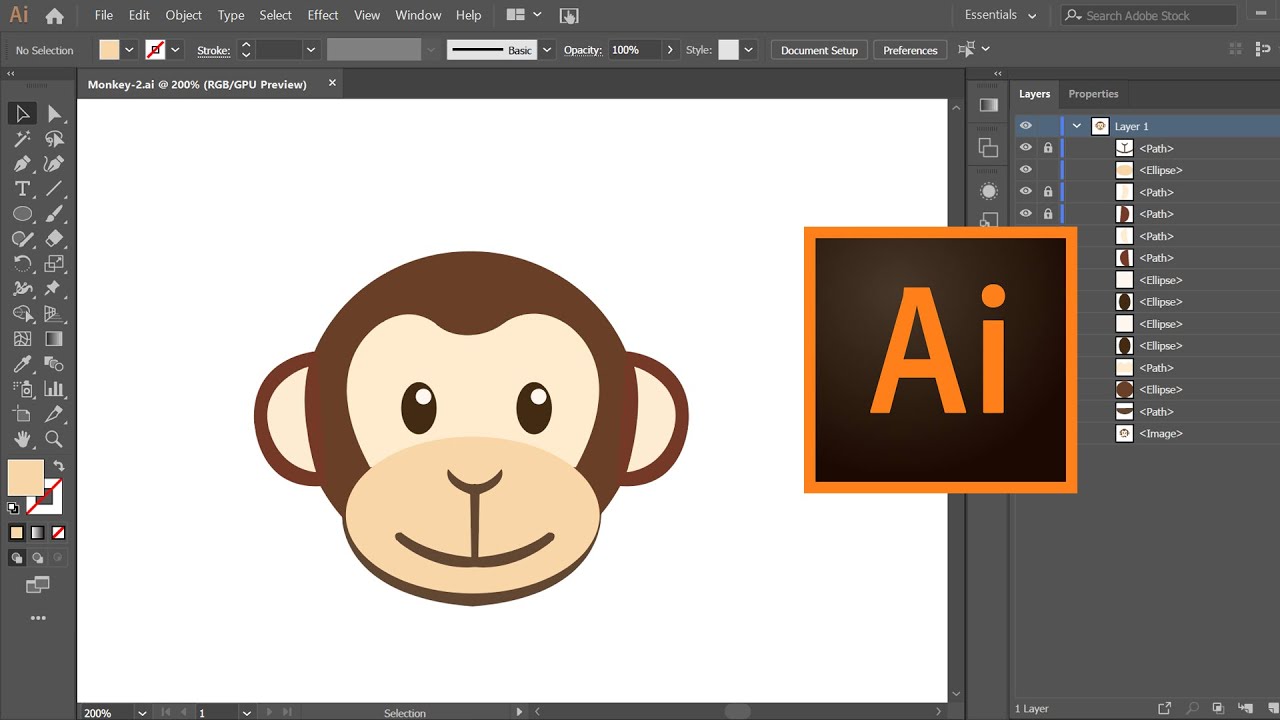Select the Hand tool
This screenshot has height=720, width=1280.
coord(22,439)
